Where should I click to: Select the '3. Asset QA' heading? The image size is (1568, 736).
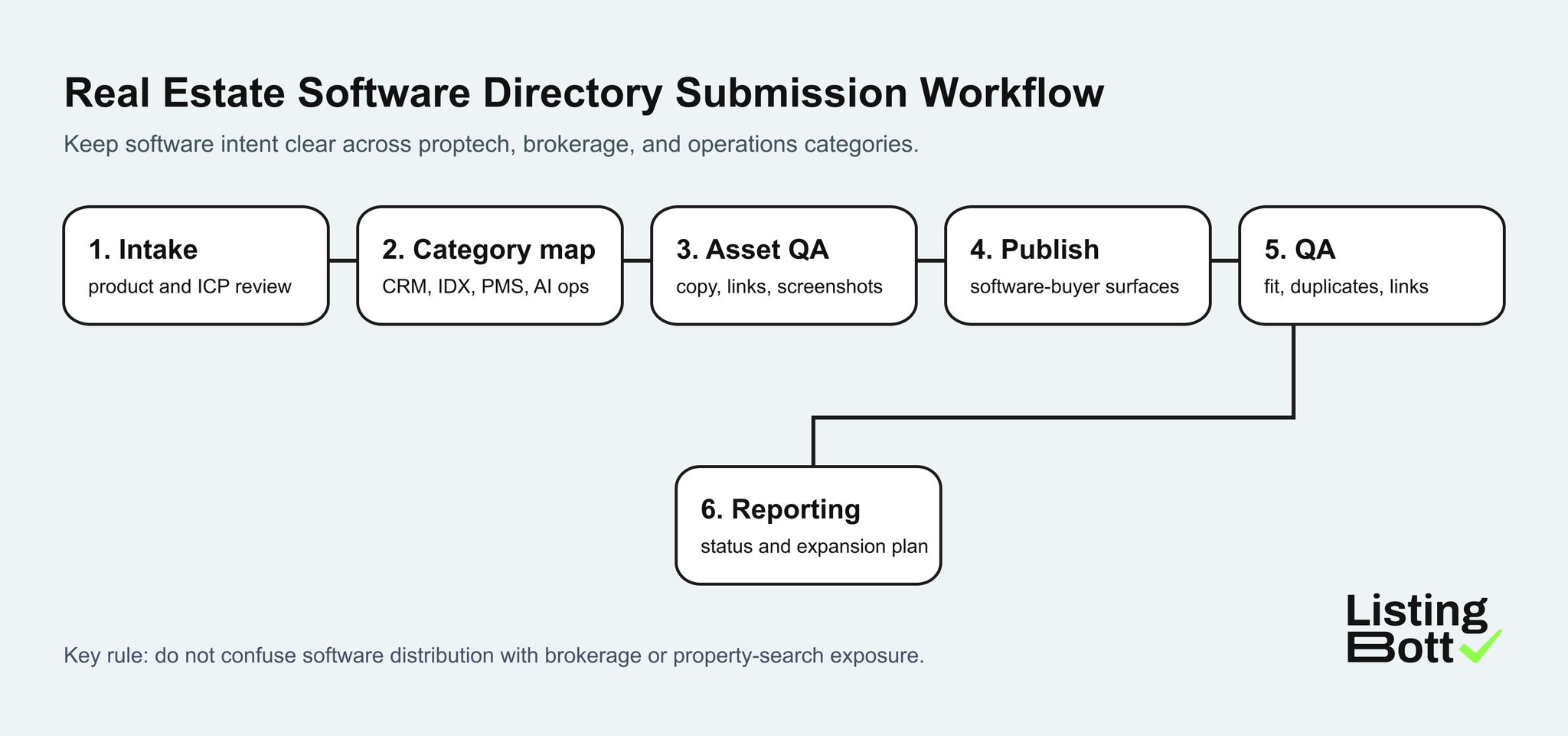pyautogui.click(x=753, y=250)
